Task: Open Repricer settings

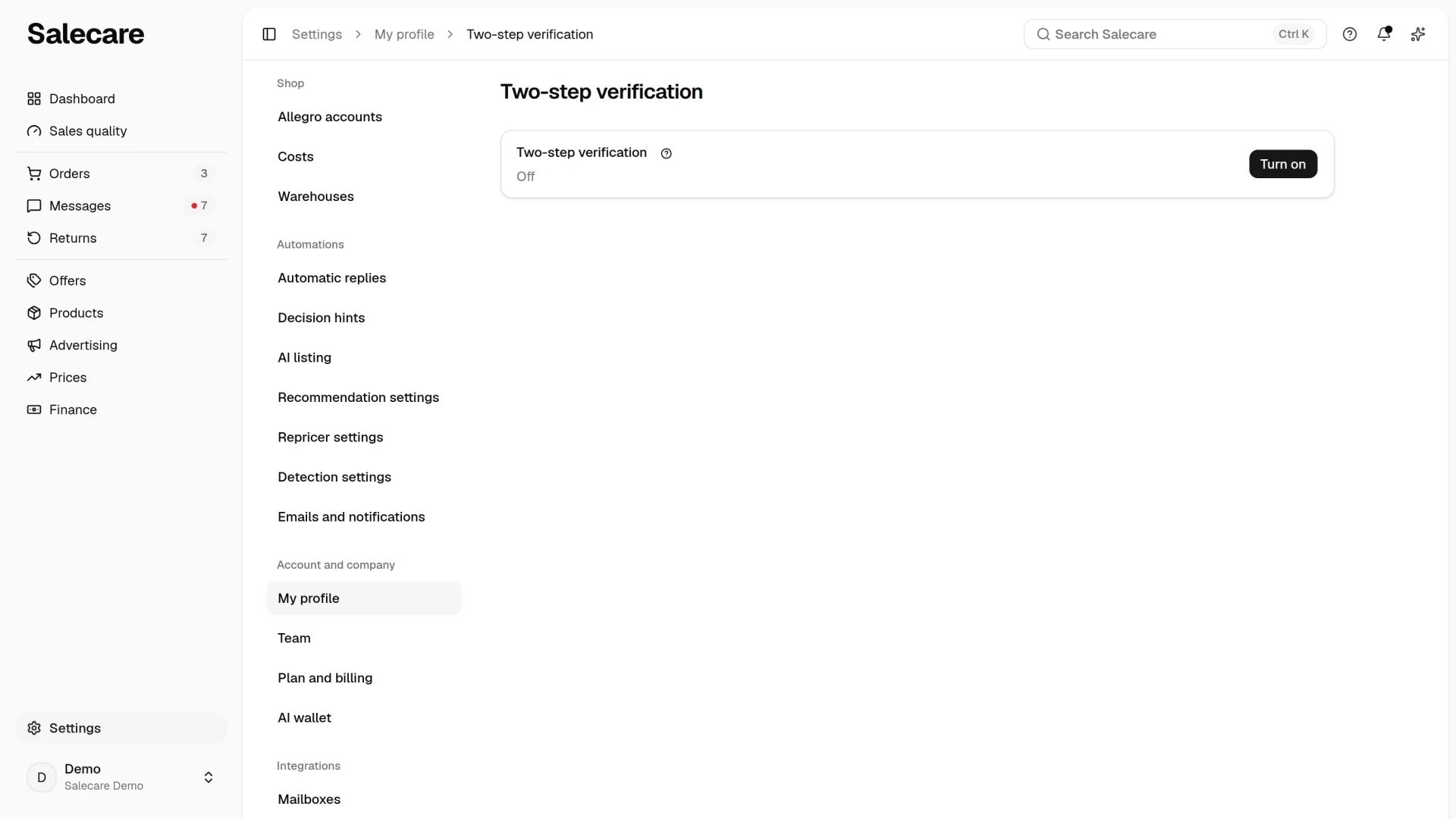Action: [x=364, y=438]
